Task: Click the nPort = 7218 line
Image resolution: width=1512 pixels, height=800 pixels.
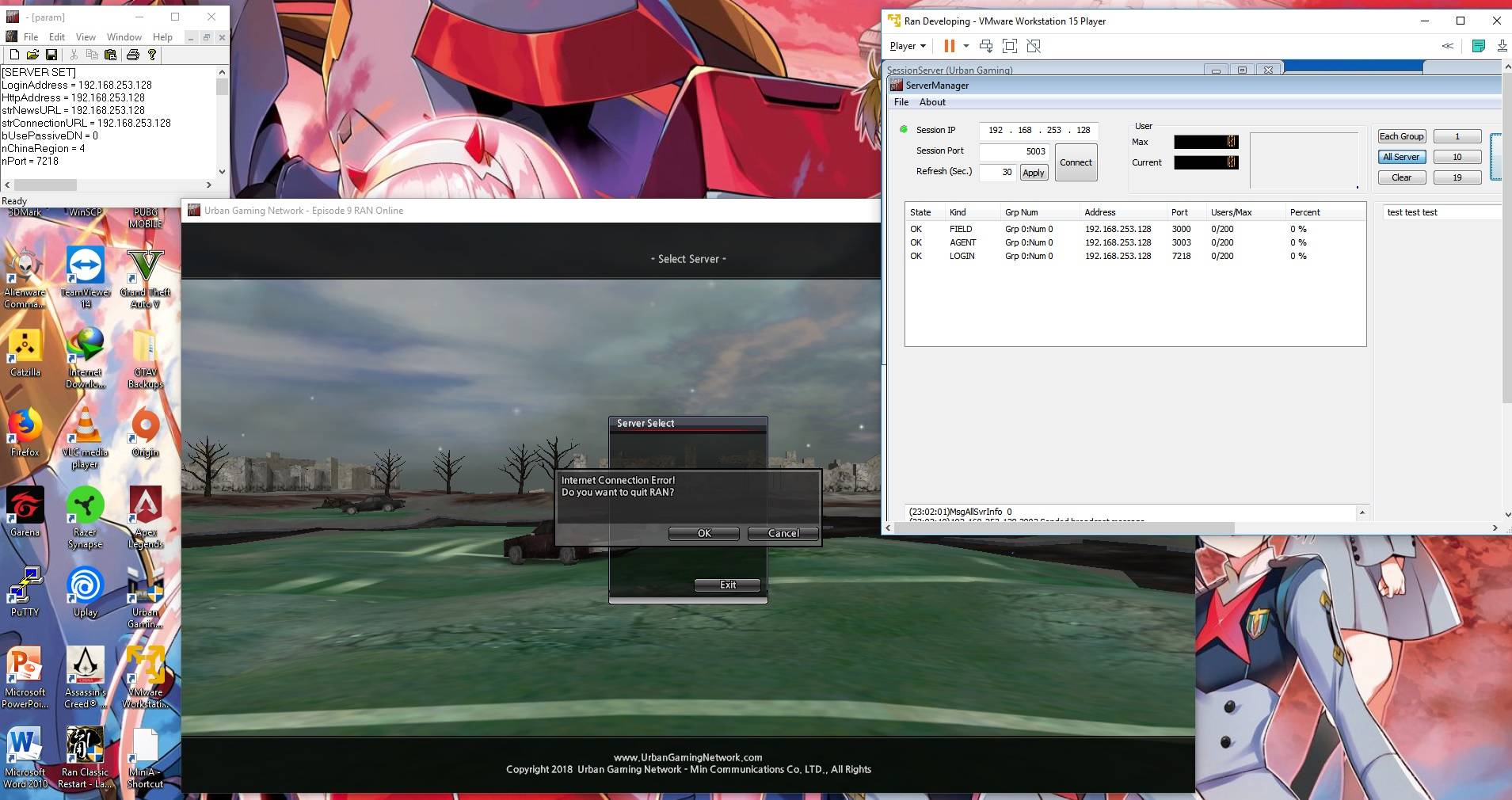Action: click(30, 161)
